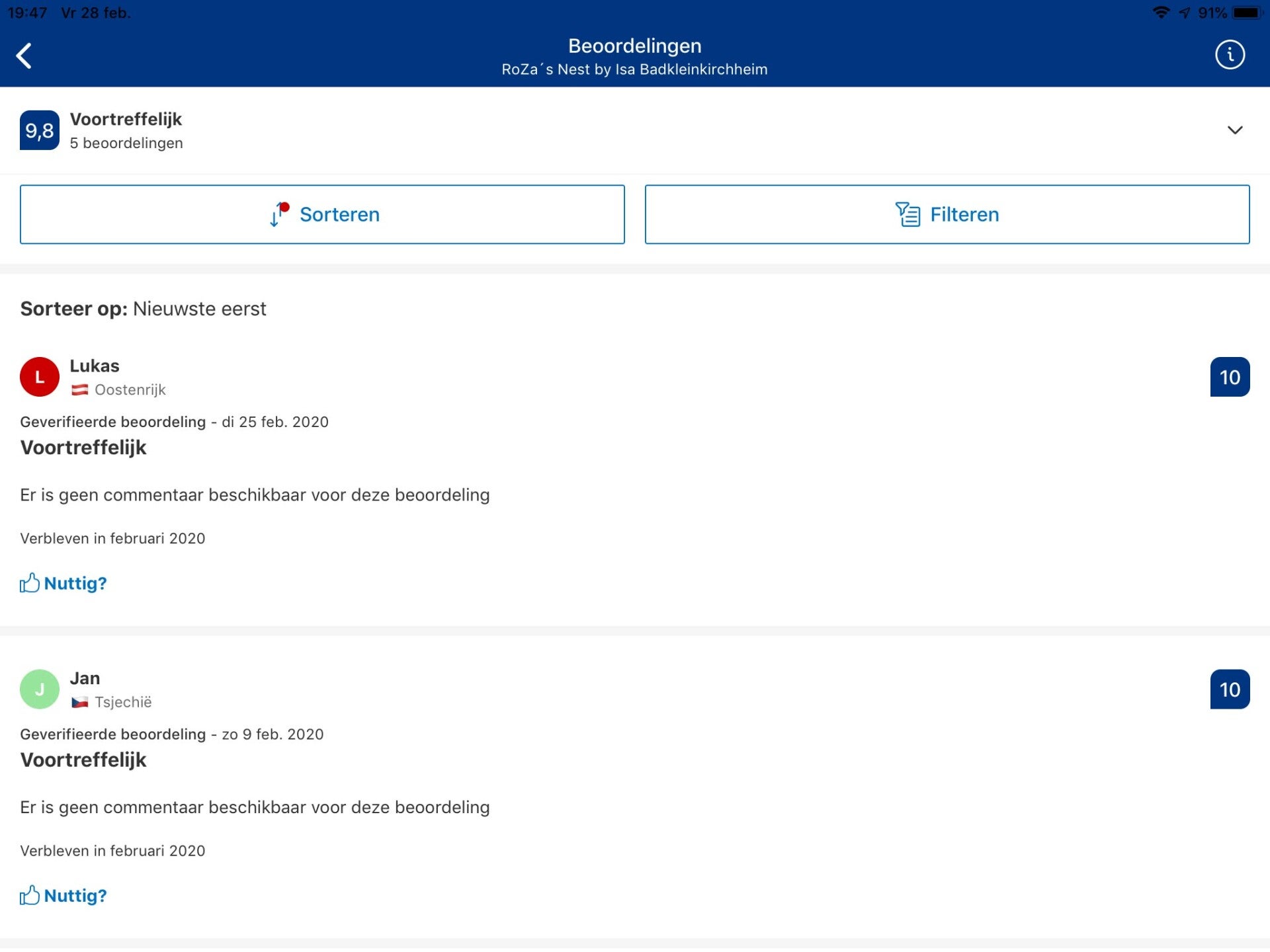This screenshot has height=952, width=1270.
Task: Click the Voortreffelijk rating header
Action: coord(126,120)
